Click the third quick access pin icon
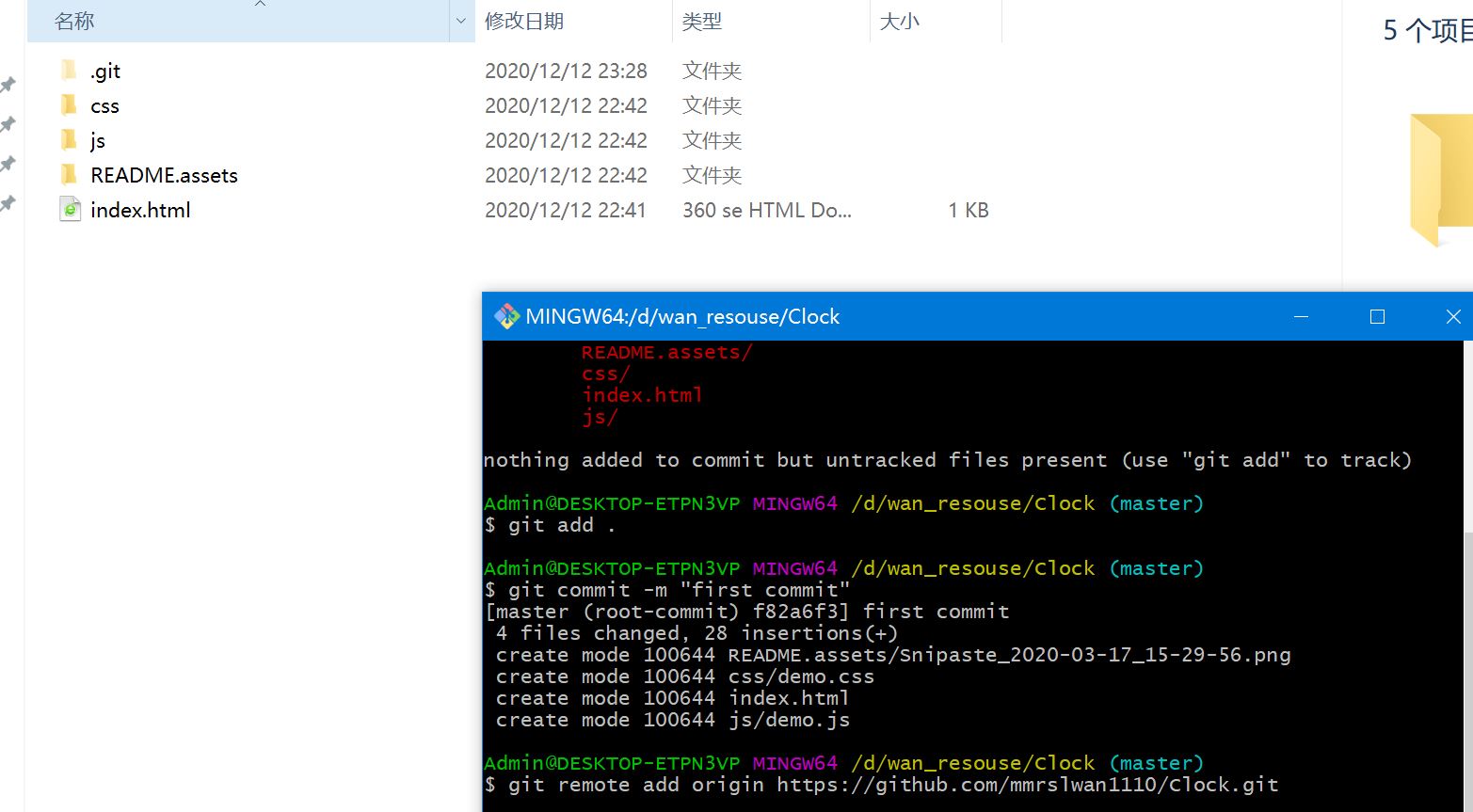 point(8,164)
